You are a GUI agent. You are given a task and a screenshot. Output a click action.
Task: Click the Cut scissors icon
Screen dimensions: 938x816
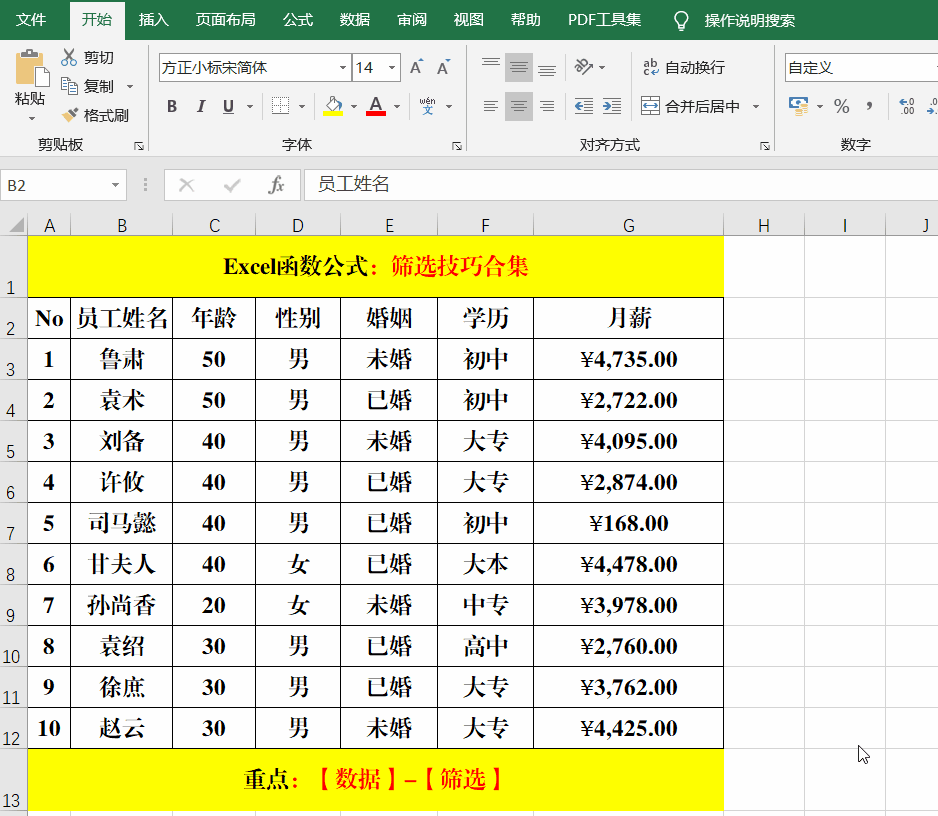coord(69,57)
